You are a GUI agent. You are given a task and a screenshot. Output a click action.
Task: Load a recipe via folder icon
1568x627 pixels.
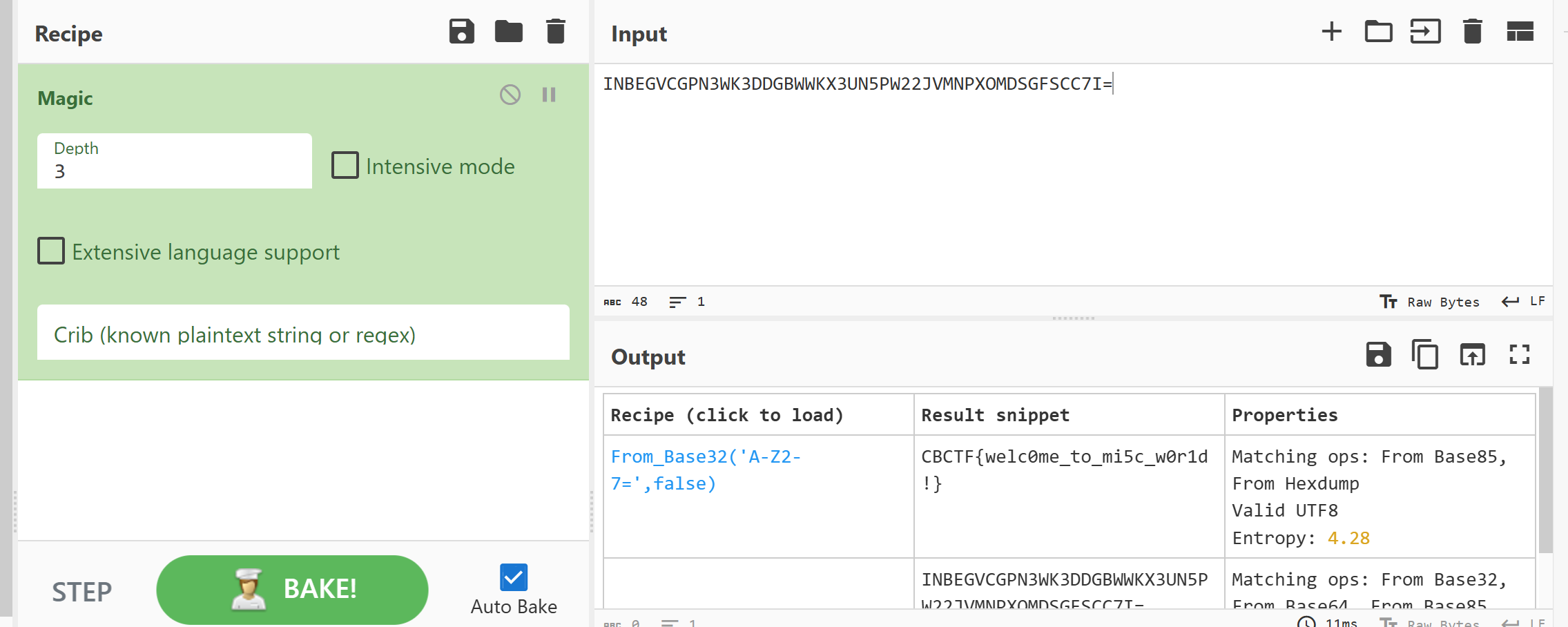508,32
